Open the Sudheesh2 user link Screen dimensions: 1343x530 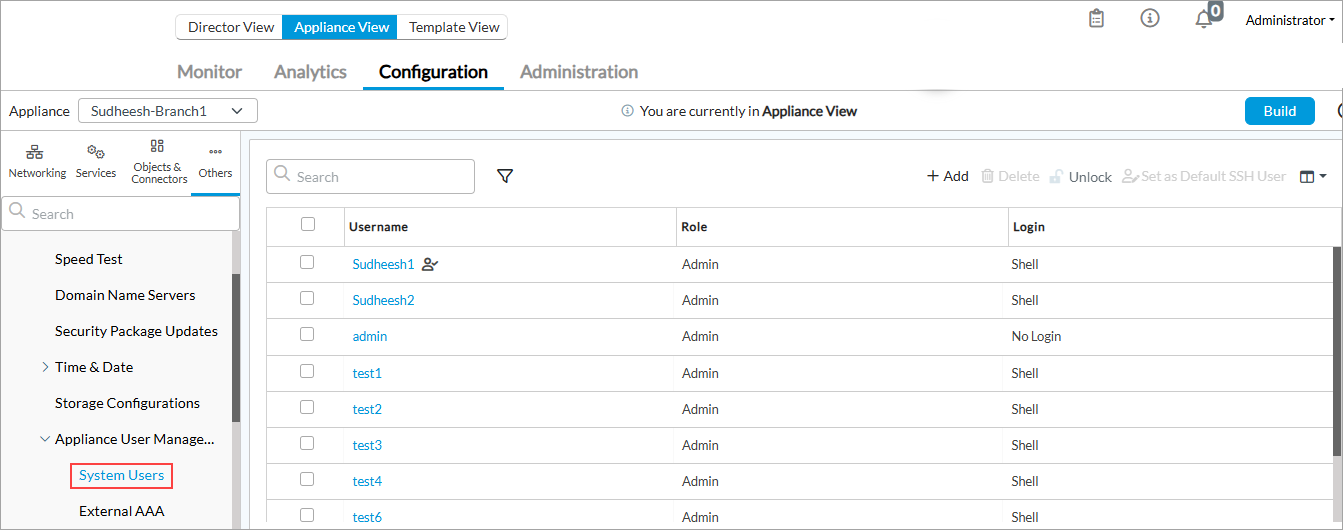383,300
